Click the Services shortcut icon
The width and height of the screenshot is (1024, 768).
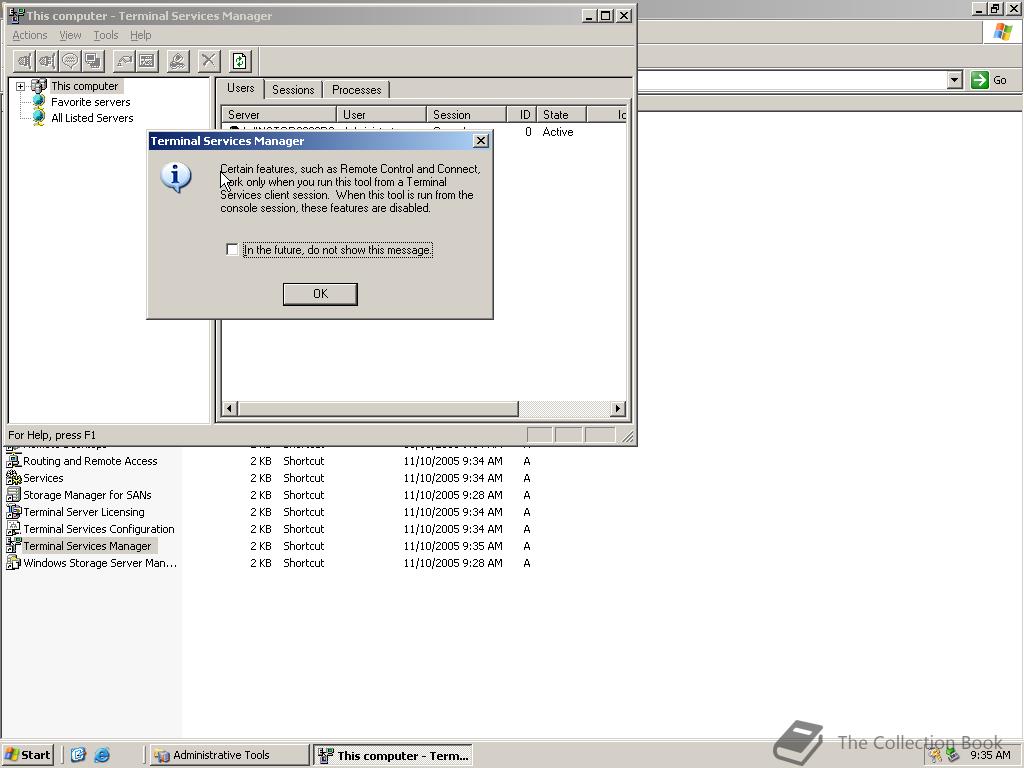(x=13, y=478)
